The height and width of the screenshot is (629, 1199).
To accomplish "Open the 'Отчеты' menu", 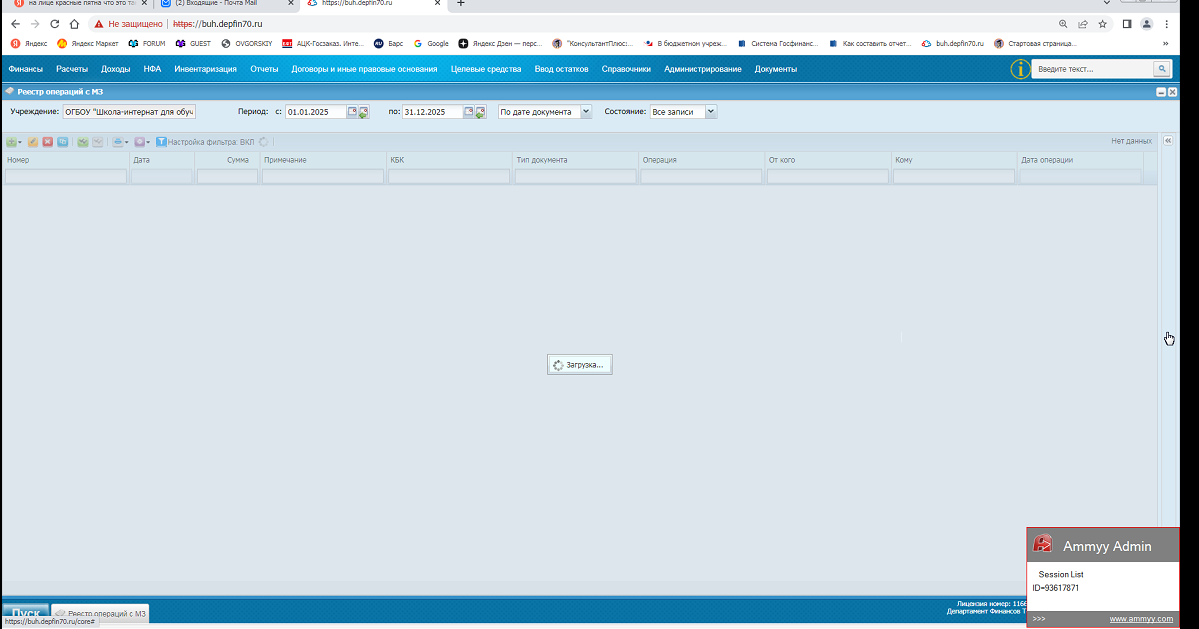I will (x=264, y=69).
